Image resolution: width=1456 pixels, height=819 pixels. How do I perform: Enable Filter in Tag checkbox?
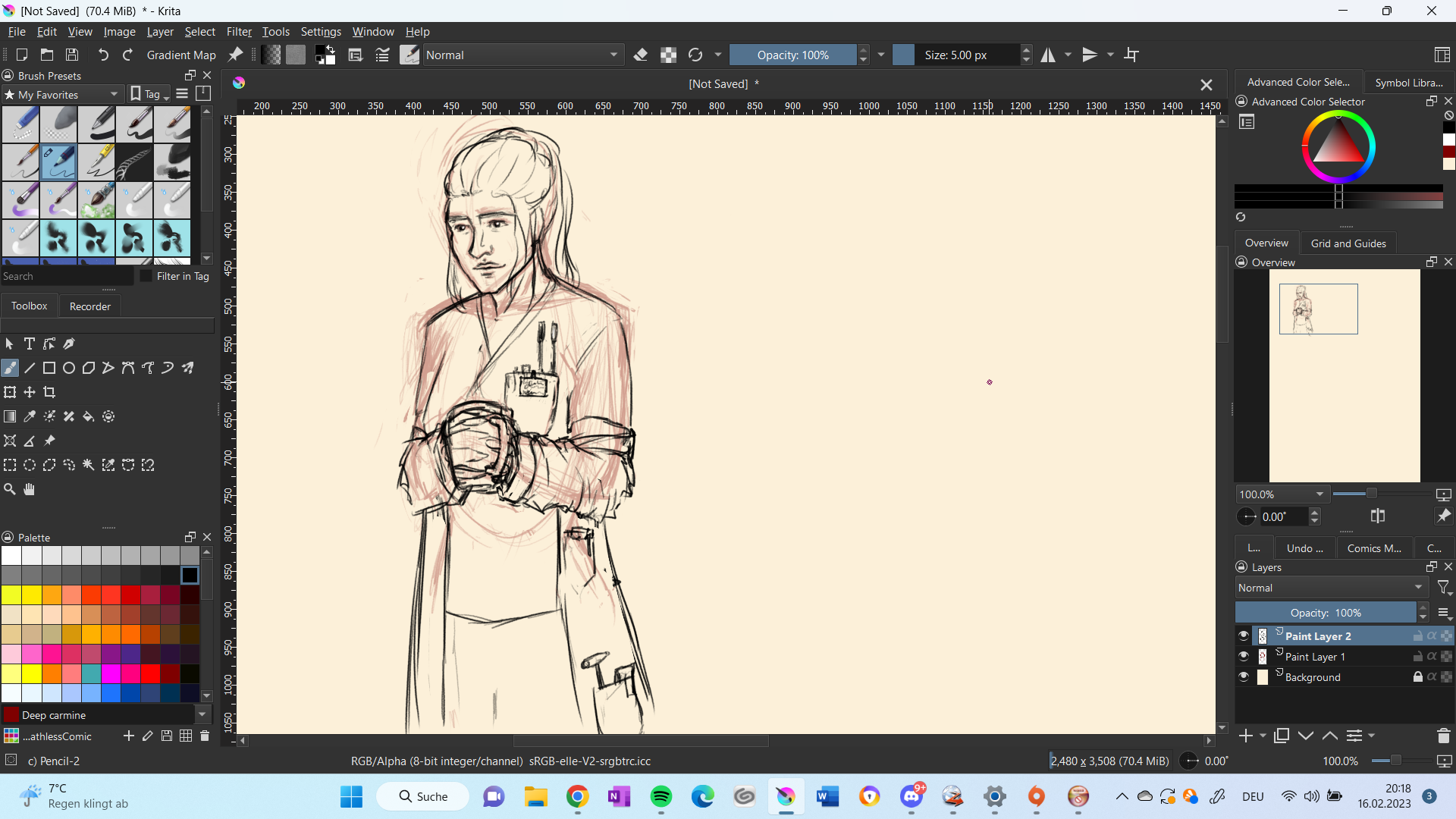point(146,277)
